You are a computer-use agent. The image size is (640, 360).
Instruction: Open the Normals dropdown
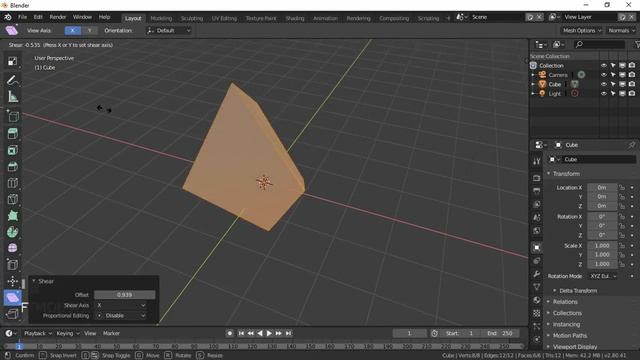point(621,31)
